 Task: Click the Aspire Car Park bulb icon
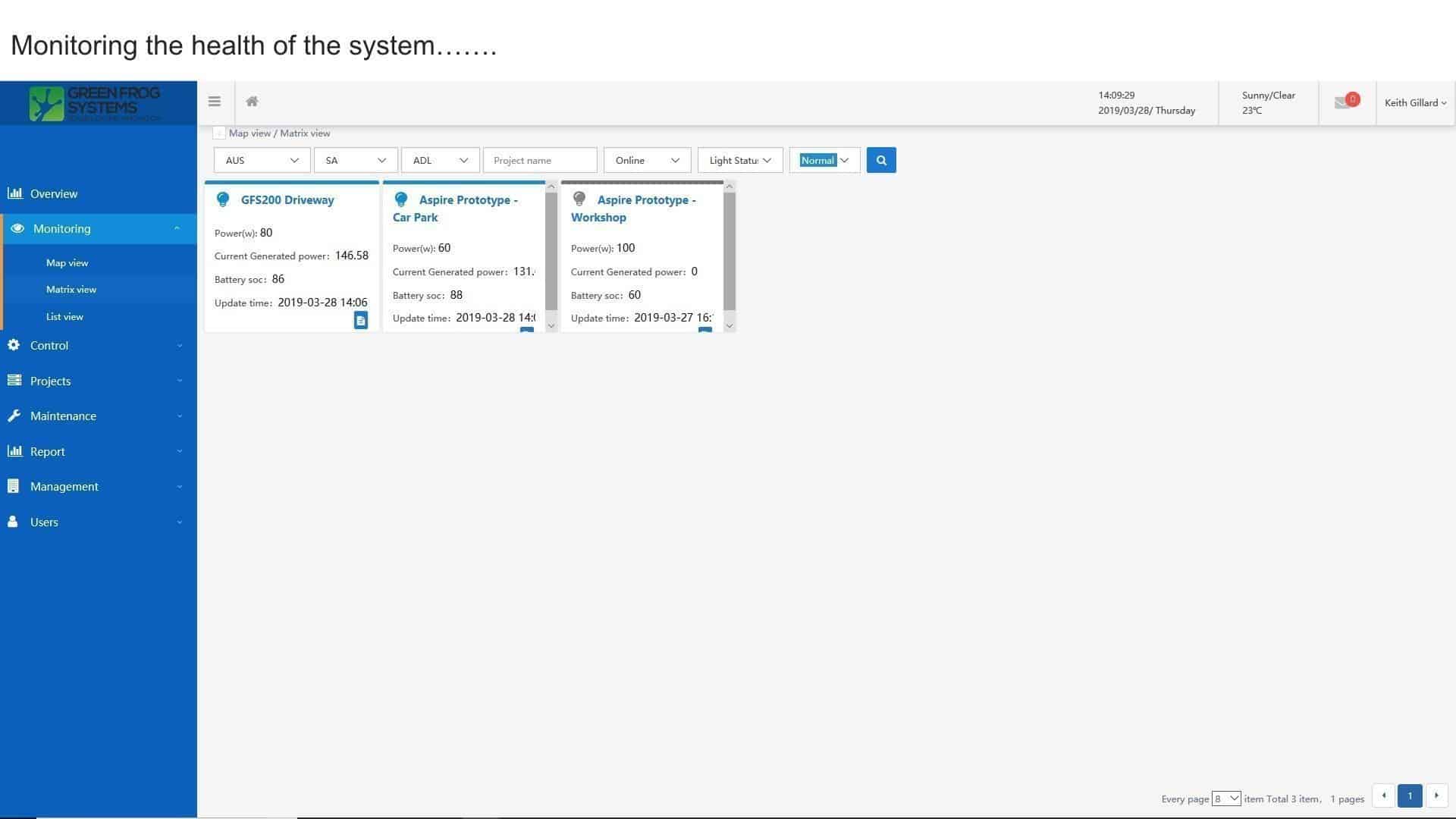point(401,199)
